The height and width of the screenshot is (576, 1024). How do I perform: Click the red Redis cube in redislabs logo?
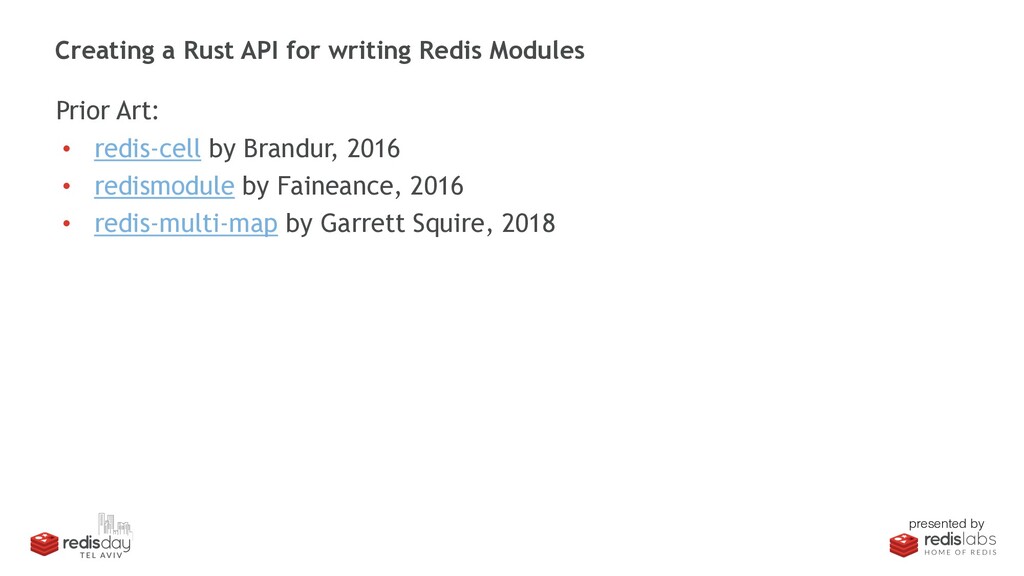pyautogui.click(x=904, y=545)
